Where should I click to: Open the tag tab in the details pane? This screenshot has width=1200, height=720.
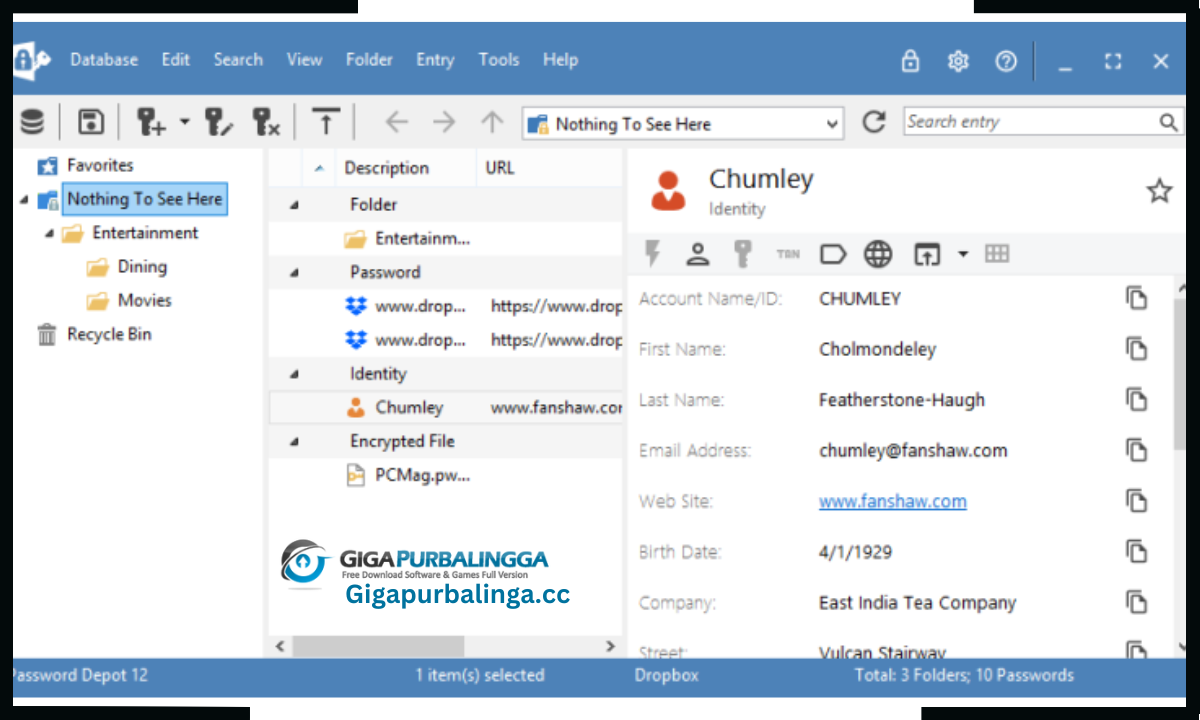[832, 254]
